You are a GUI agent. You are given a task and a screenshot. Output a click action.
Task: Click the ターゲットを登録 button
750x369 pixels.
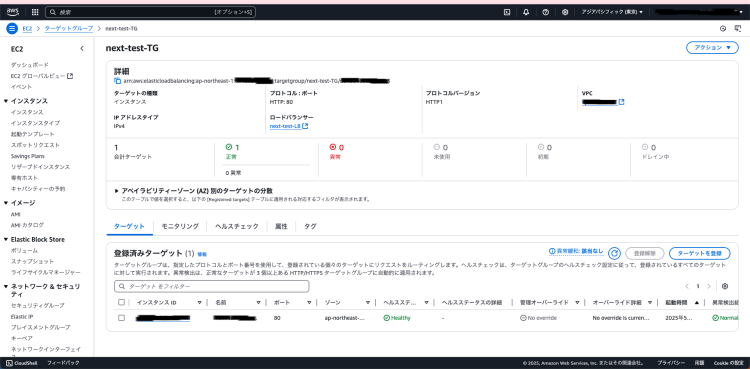[x=700, y=253]
